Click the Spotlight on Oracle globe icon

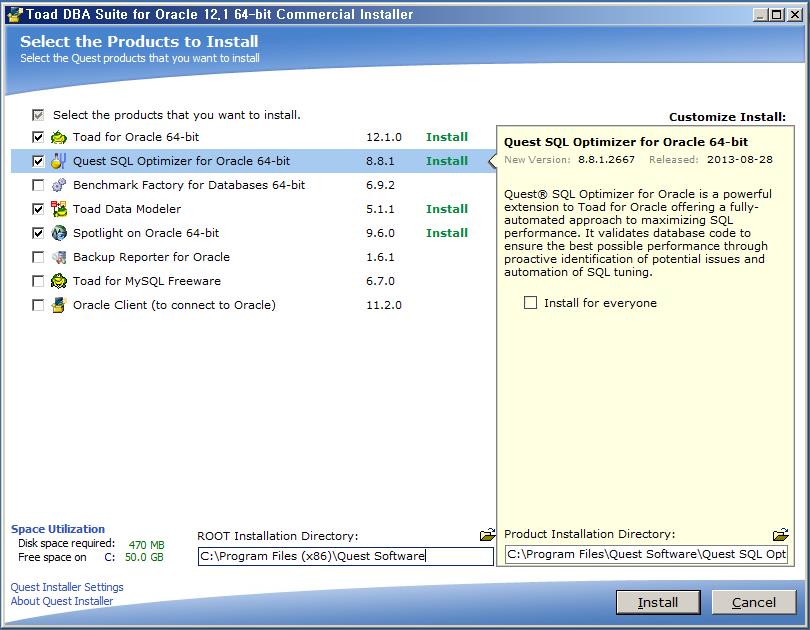coord(59,233)
